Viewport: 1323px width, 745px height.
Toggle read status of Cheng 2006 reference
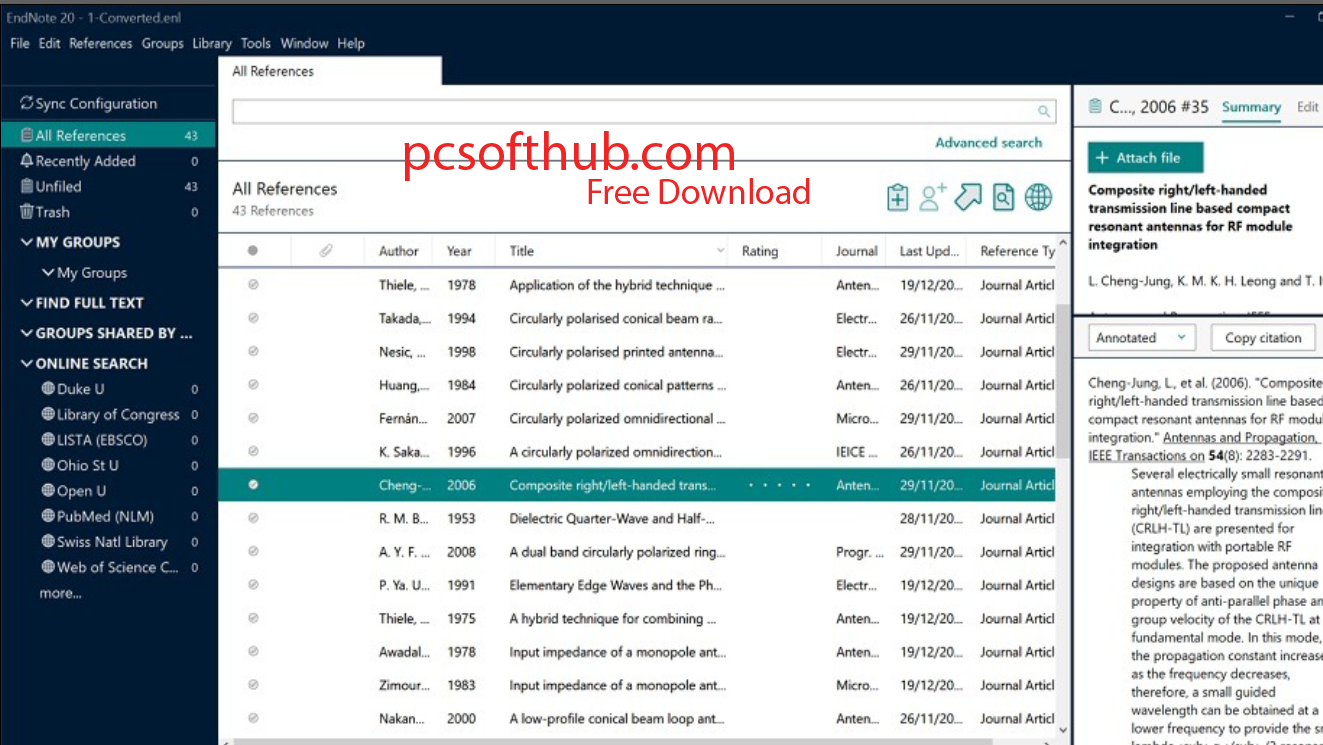click(253, 485)
